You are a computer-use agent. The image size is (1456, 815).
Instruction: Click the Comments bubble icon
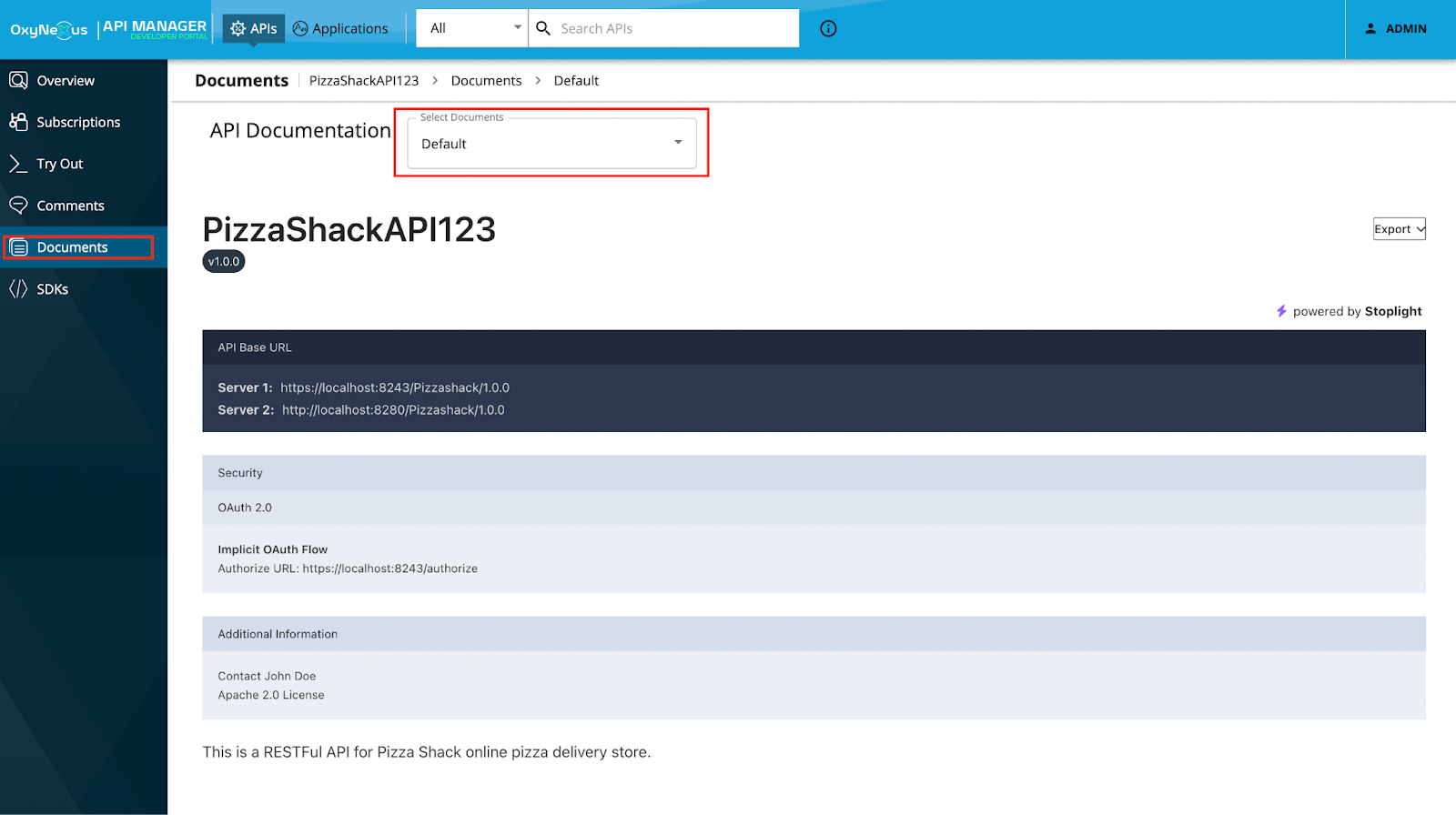pyautogui.click(x=18, y=206)
